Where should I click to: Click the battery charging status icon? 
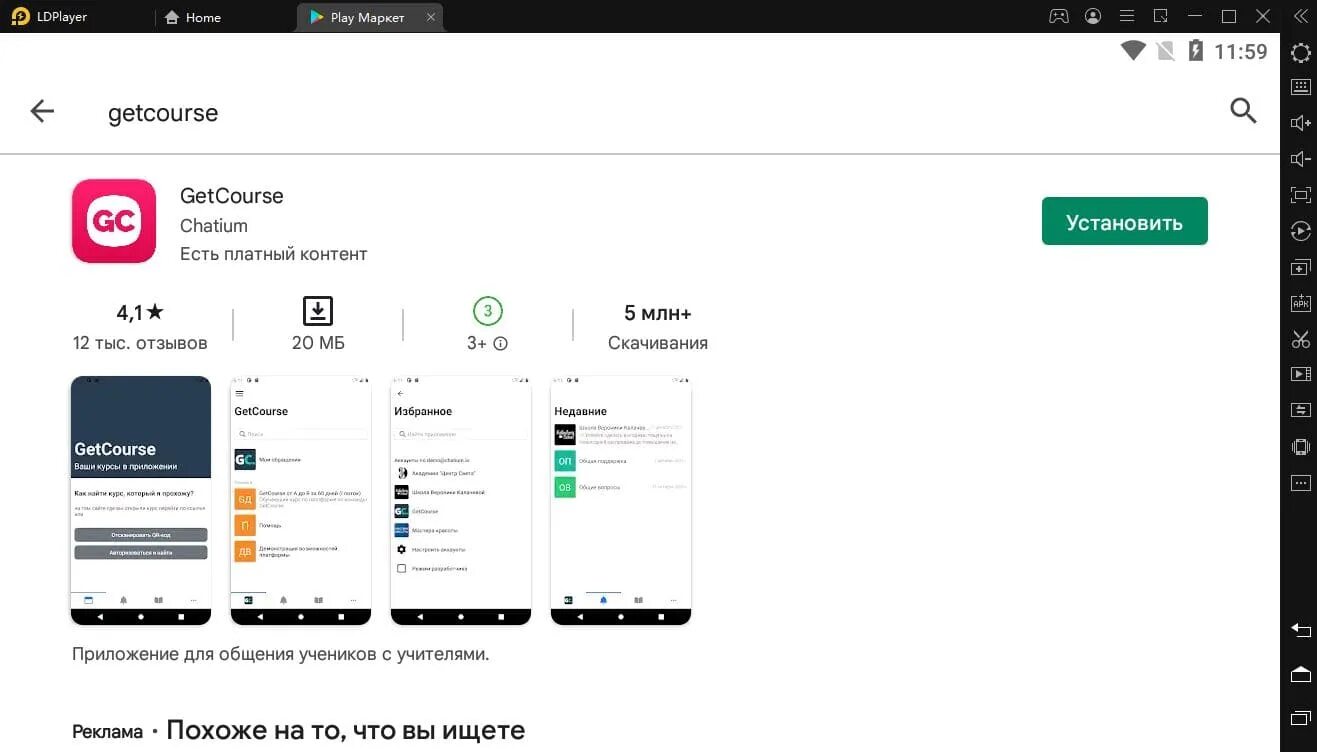tap(1195, 50)
